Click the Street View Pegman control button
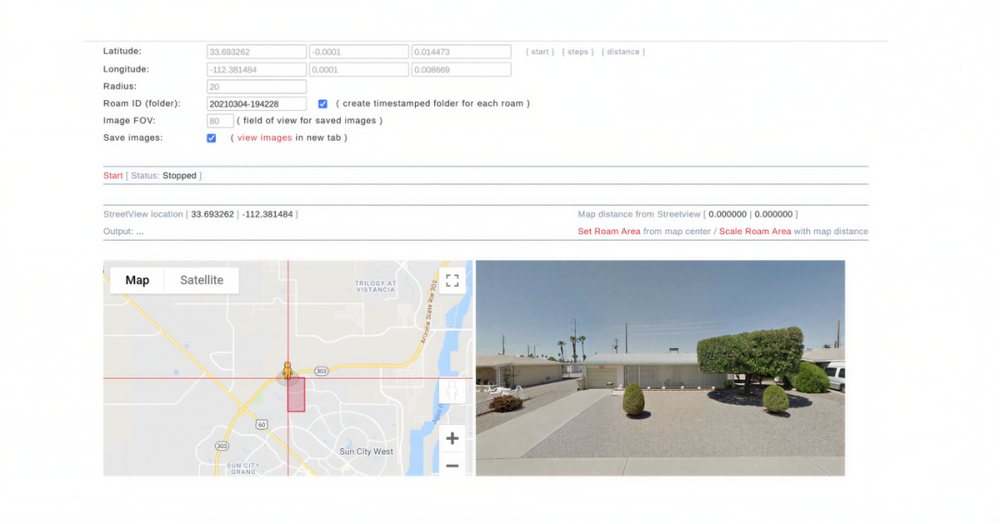The image size is (1000, 524). 452,391
